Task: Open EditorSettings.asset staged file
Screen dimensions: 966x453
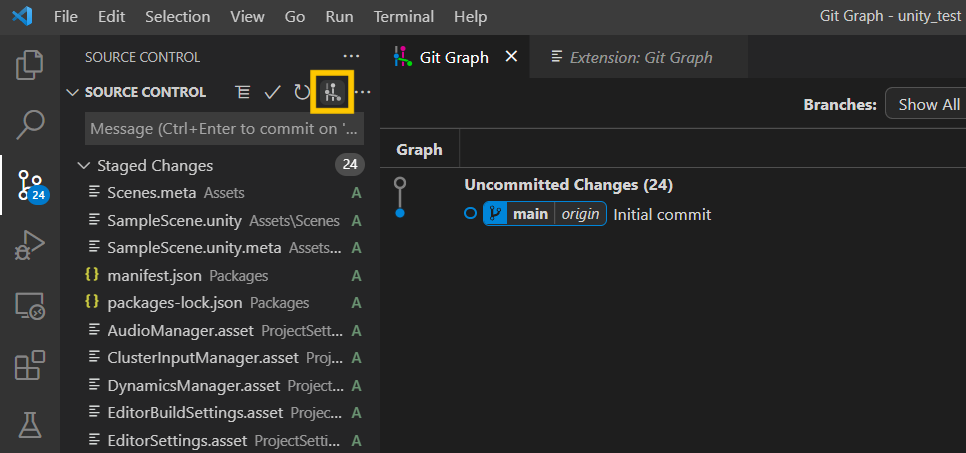Action: click(x=220, y=440)
